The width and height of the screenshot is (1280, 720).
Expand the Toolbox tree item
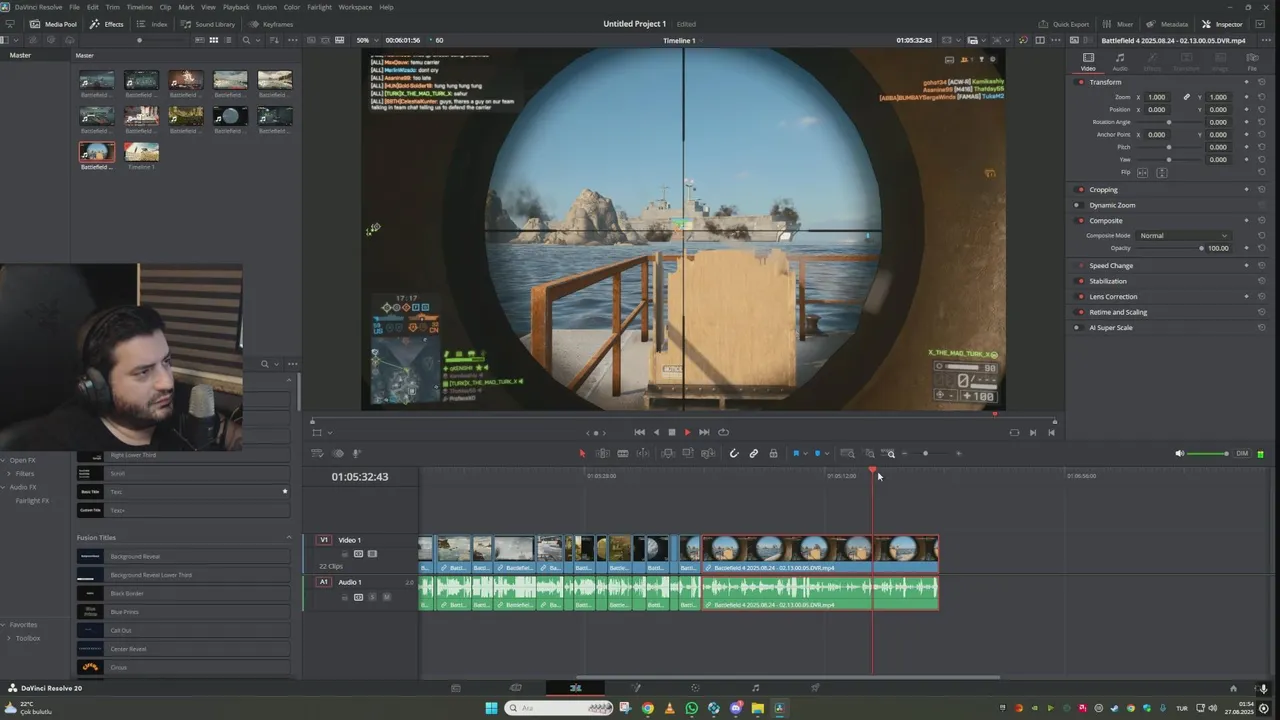(9, 638)
